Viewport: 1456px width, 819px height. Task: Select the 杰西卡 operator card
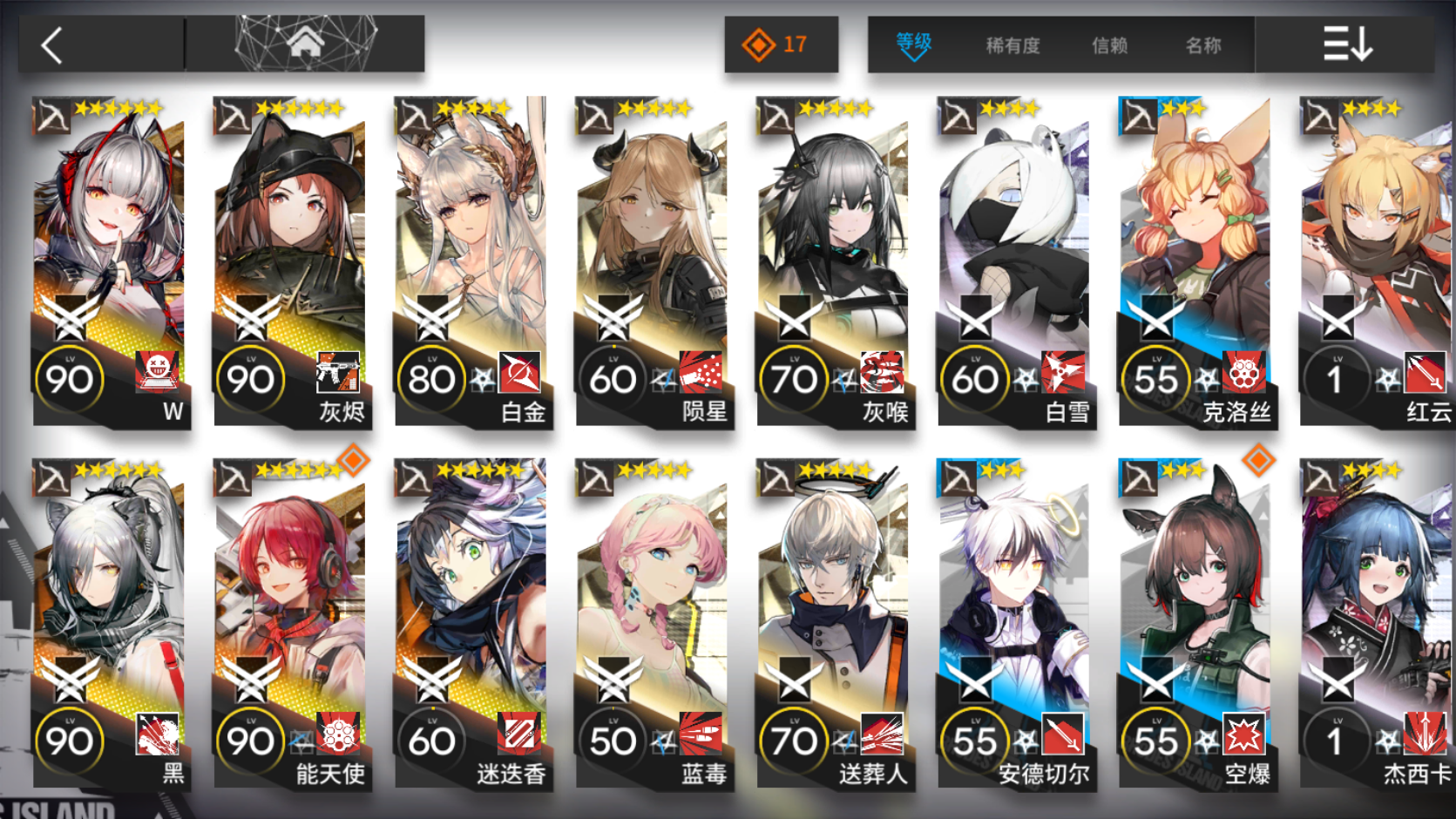point(1378,624)
